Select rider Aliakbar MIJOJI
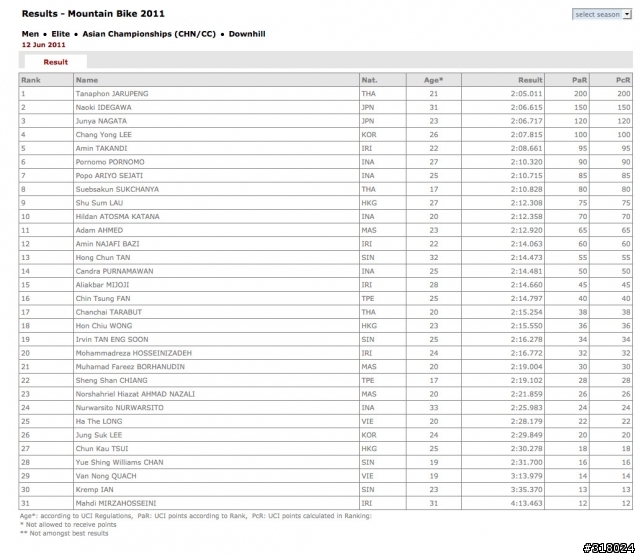The image size is (640, 556). pos(102,285)
